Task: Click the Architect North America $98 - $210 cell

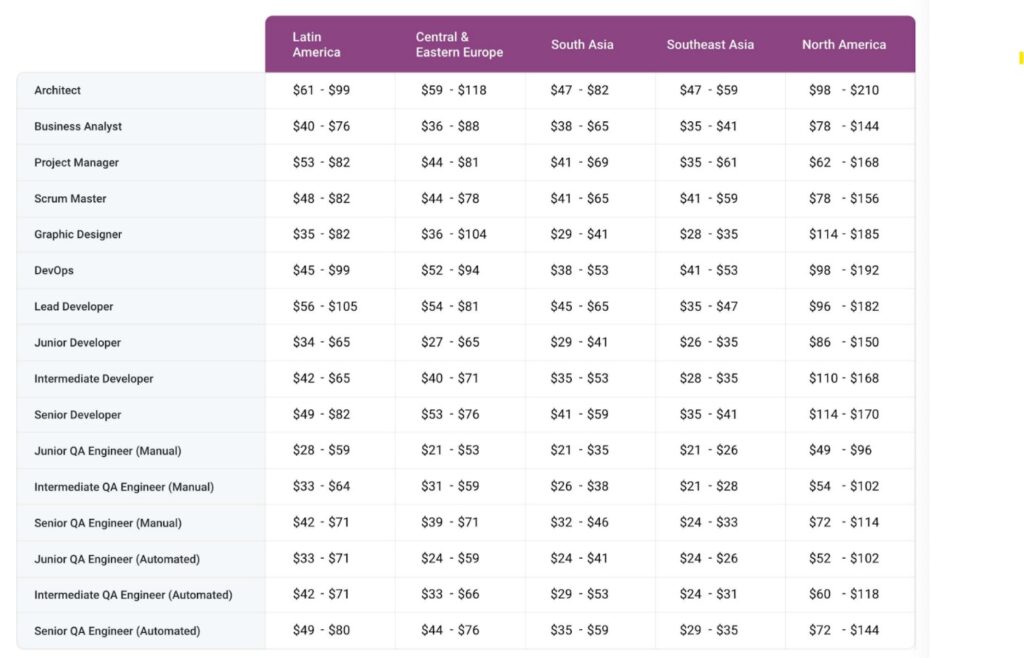Action: (844, 91)
